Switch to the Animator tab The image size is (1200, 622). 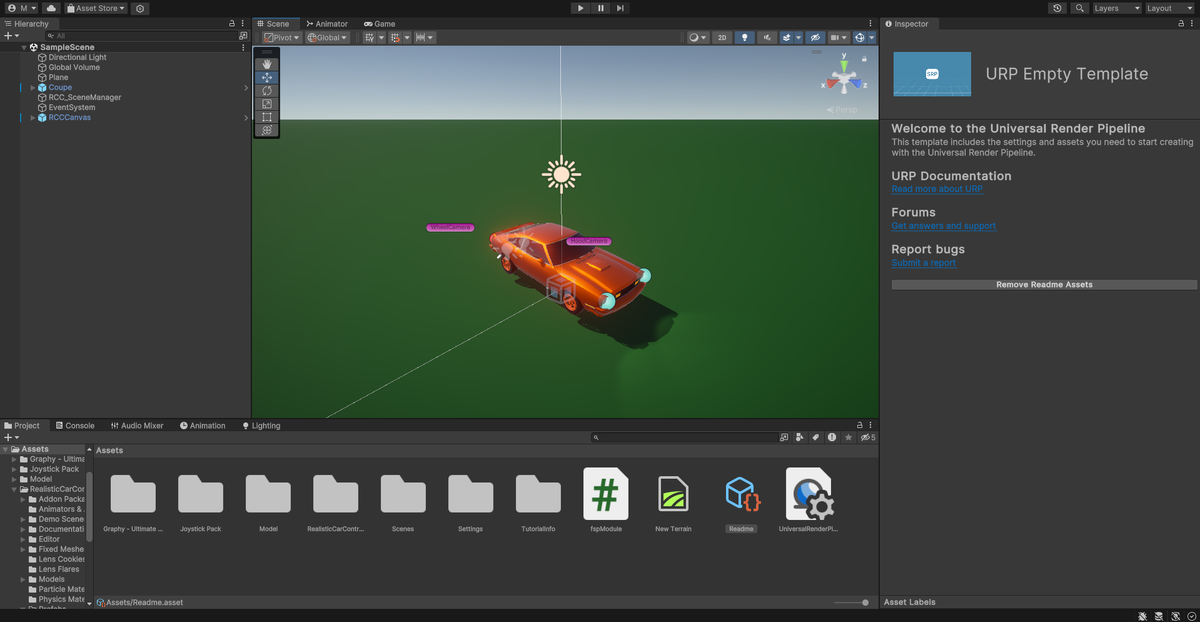click(x=327, y=23)
